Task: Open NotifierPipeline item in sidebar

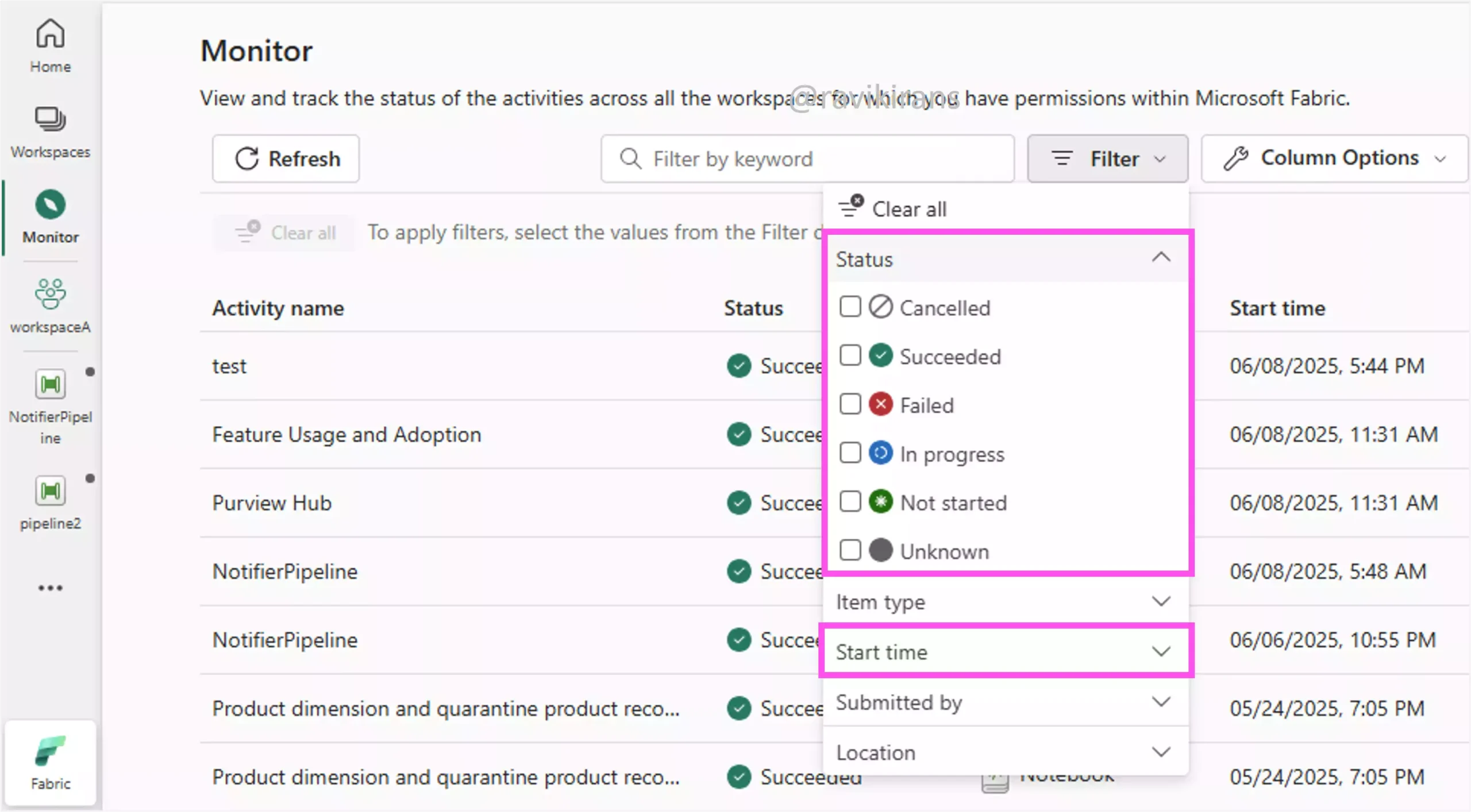Action: click(x=51, y=407)
